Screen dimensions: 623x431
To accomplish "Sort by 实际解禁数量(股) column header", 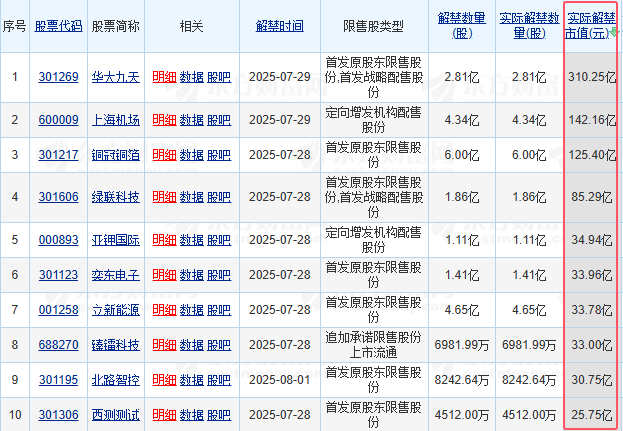I will click(529, 25).
